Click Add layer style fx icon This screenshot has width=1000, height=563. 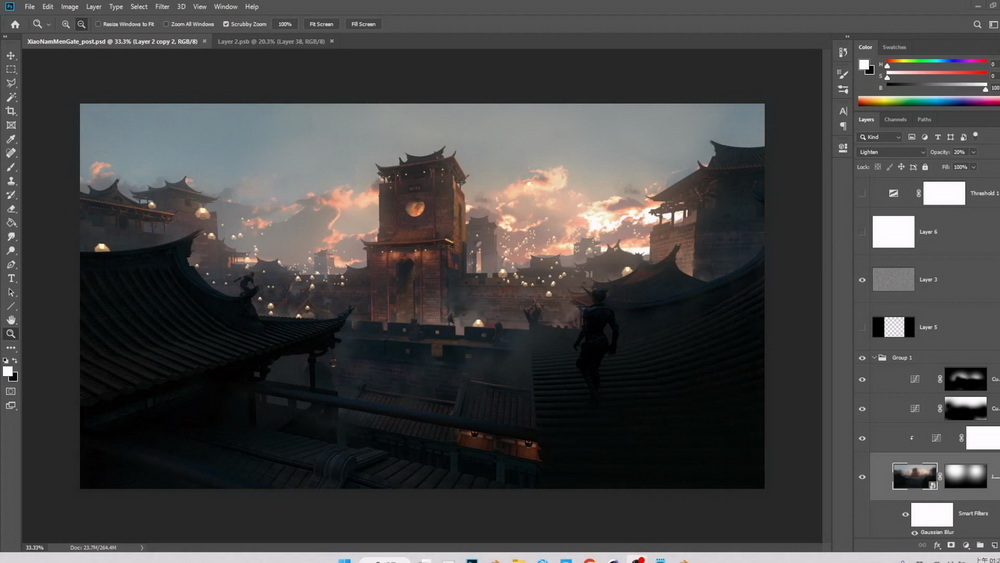(937, 545)
